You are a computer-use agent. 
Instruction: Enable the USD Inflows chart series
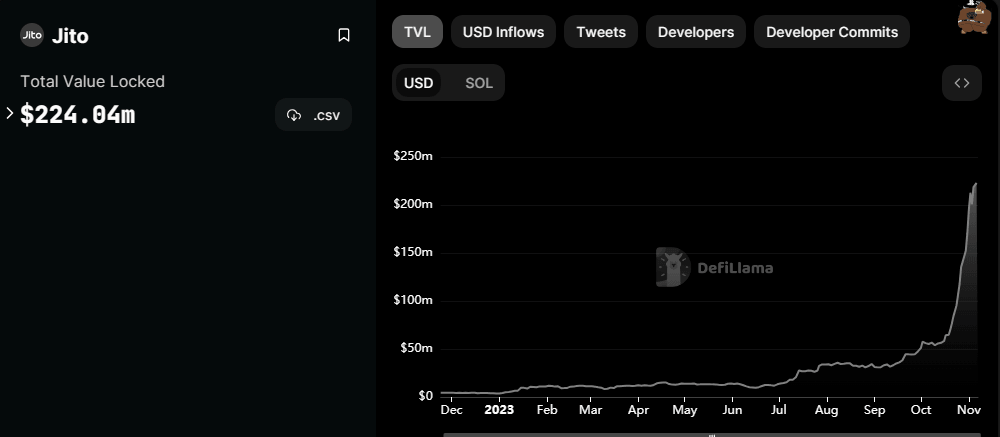click(x=503, y=32)
